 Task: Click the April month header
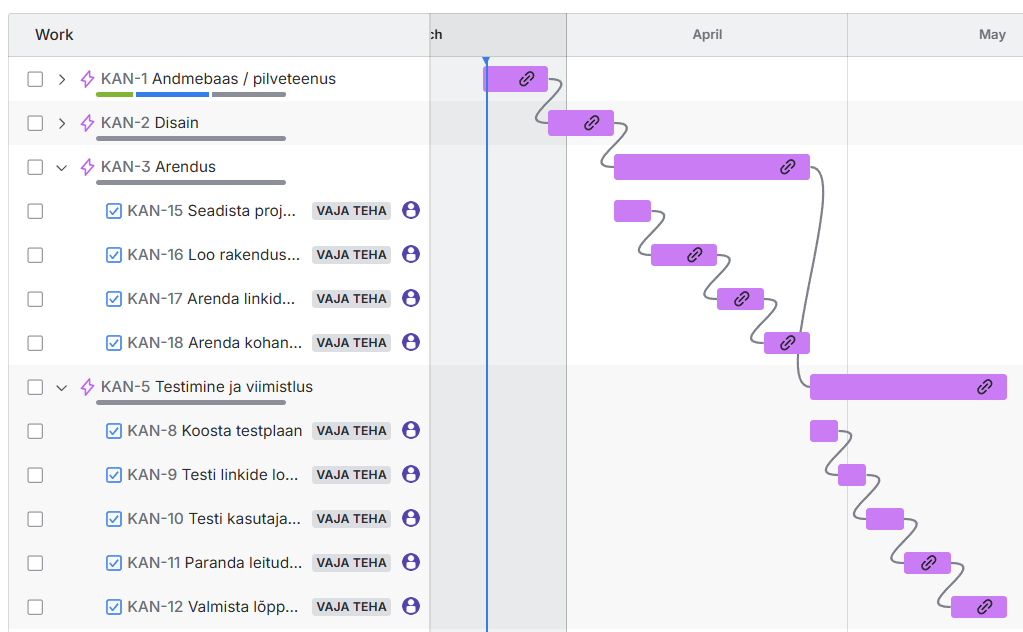[x=707, y=35]
